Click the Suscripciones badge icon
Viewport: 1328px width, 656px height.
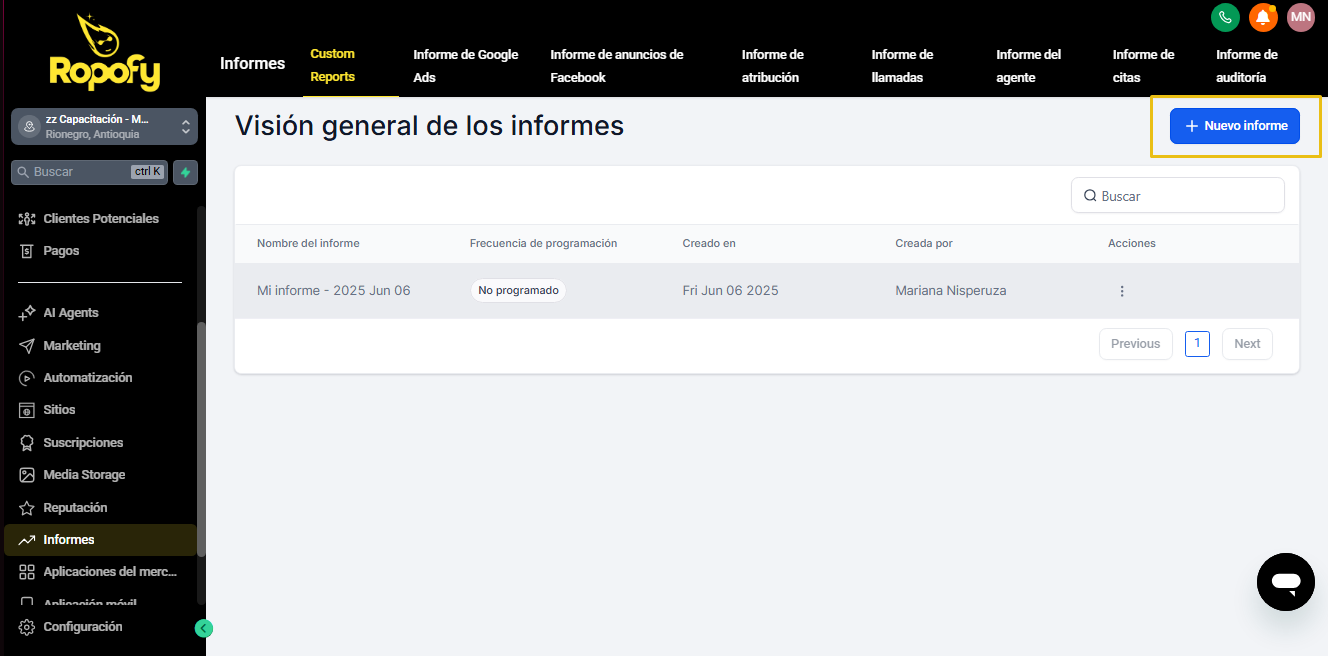tap(27, 442)
